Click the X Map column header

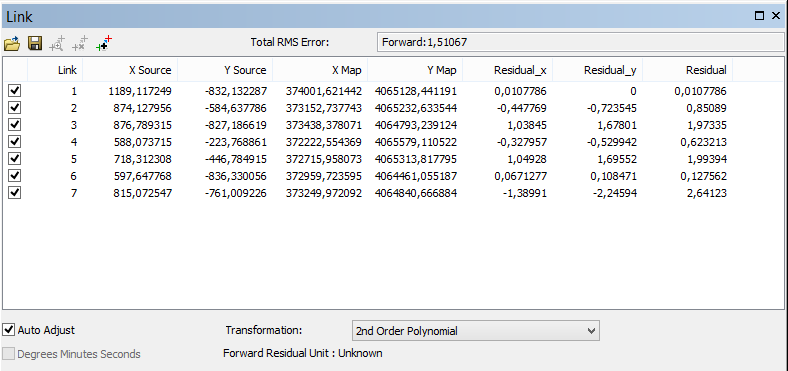pos(320,70)
